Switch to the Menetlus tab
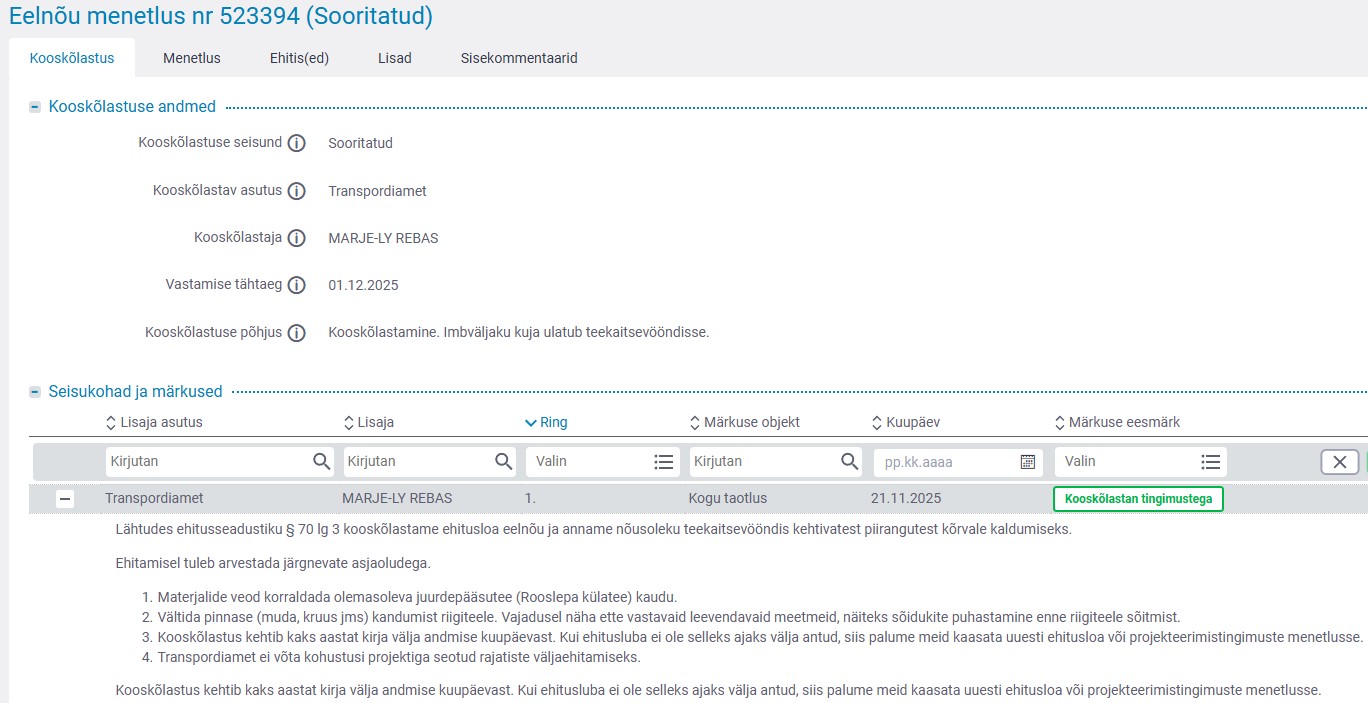 click(192, 58)
